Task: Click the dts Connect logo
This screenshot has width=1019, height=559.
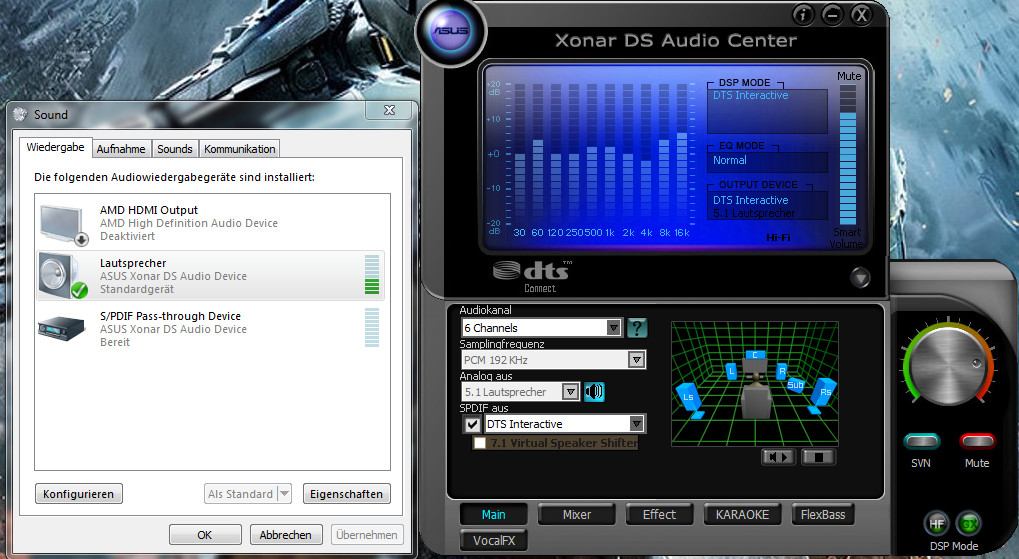Action: [533, 276]
